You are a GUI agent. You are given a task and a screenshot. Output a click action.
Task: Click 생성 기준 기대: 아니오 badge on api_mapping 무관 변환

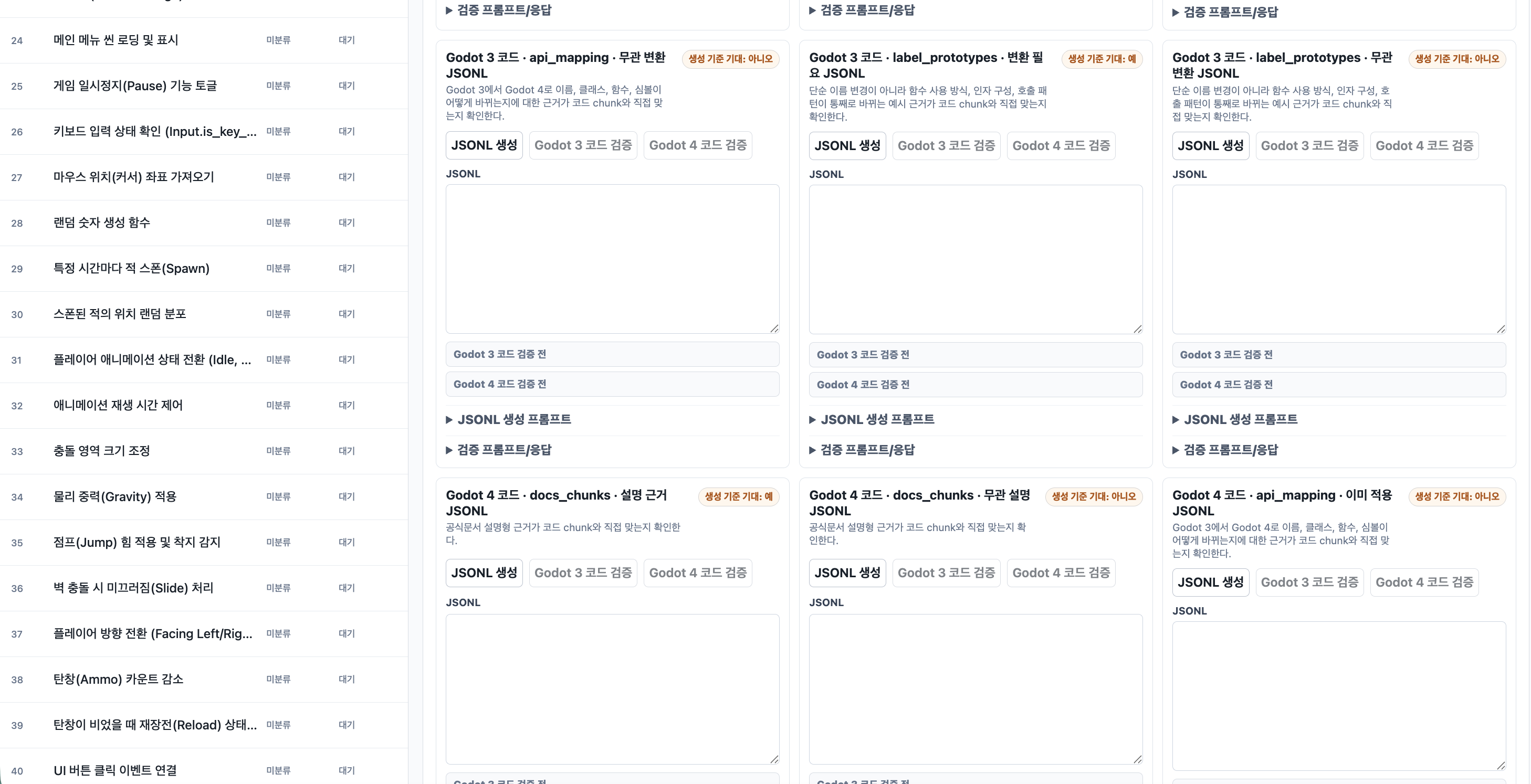[730, 59]
